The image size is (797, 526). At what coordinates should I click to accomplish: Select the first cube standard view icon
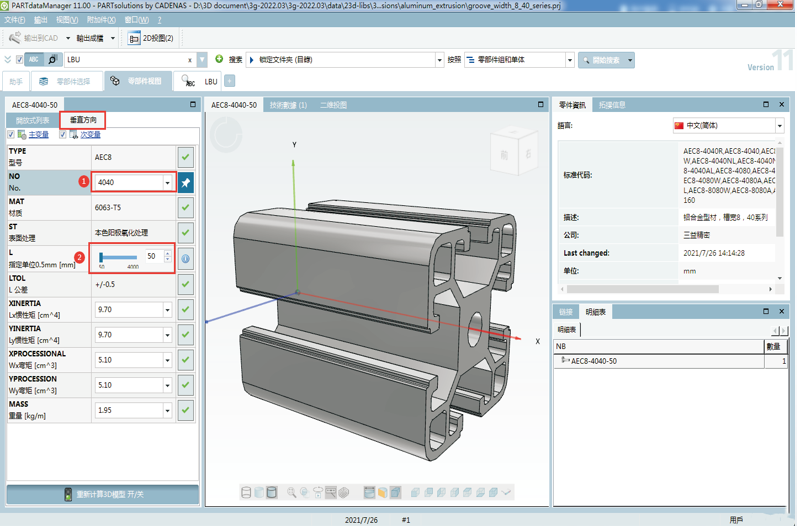(x=415, y=492)
